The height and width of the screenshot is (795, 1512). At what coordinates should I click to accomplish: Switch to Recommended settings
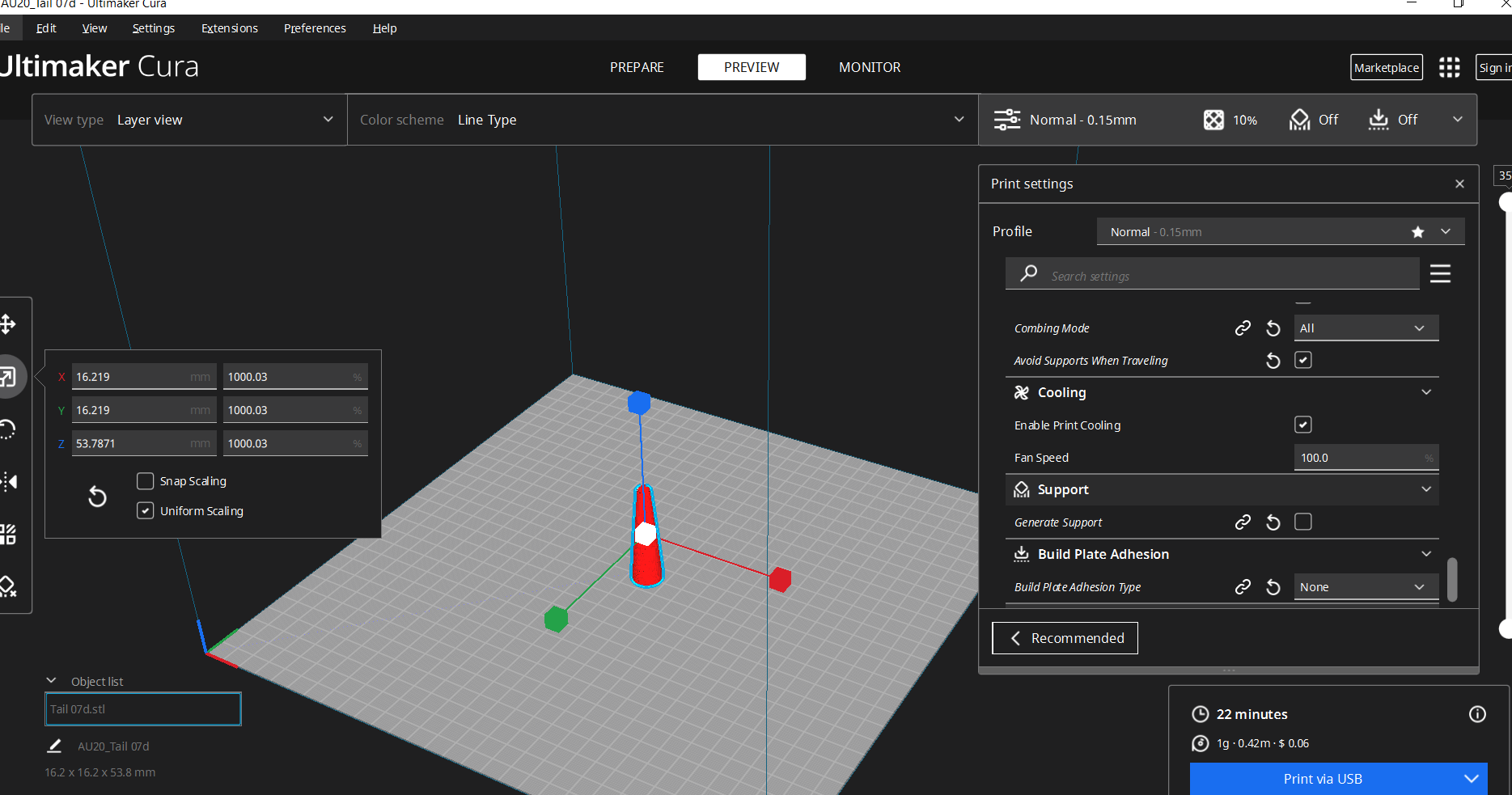(1065, 638)
